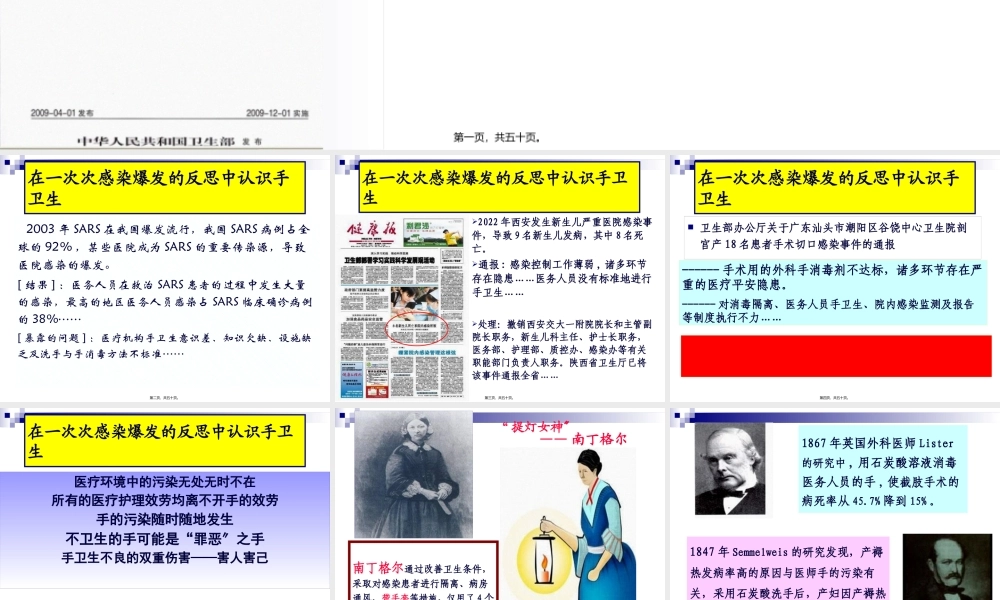Click the solid red rectangle on the Shantou slide

click(835, 356)
